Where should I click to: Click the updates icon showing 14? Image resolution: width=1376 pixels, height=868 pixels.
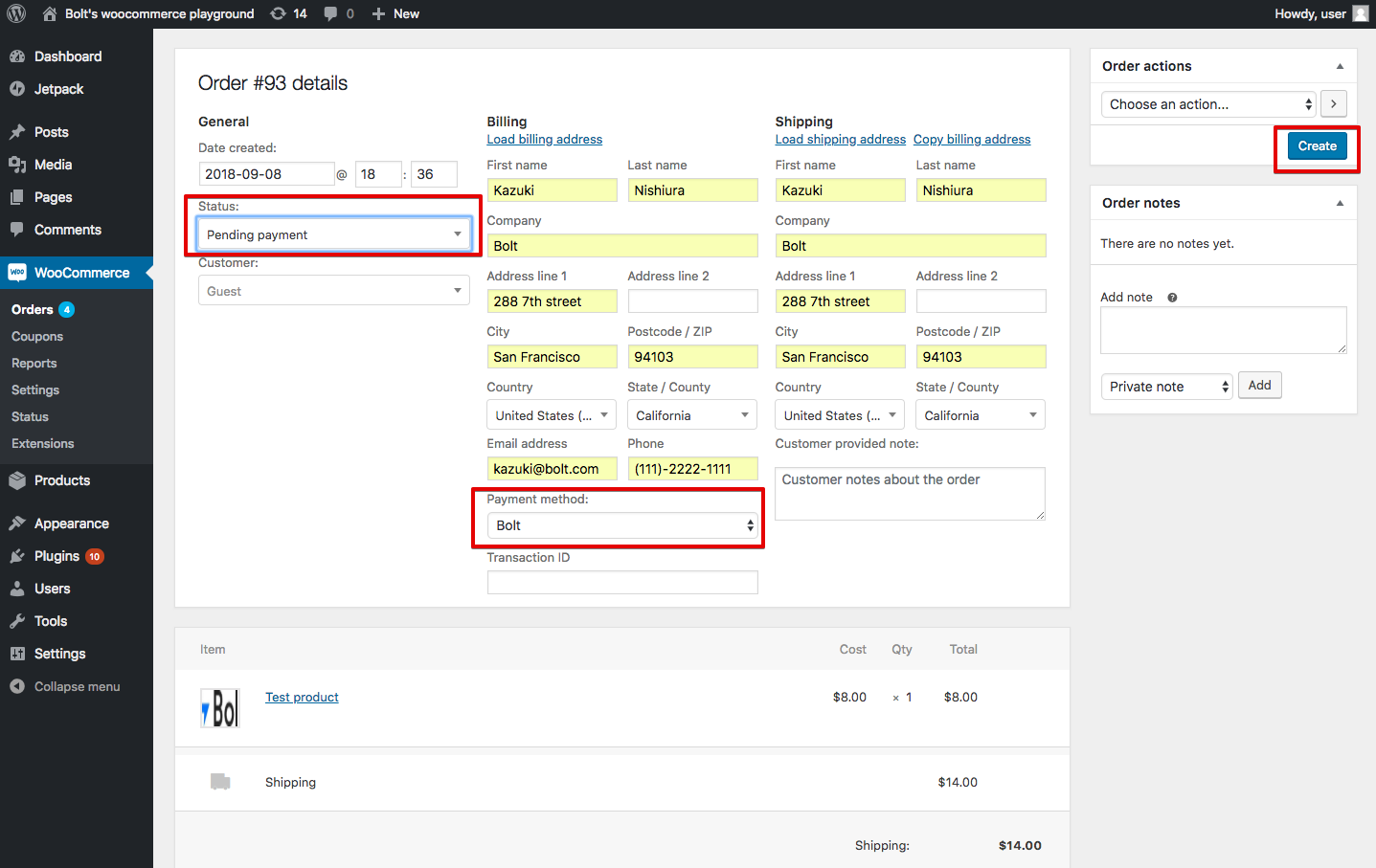pos(278,13)
